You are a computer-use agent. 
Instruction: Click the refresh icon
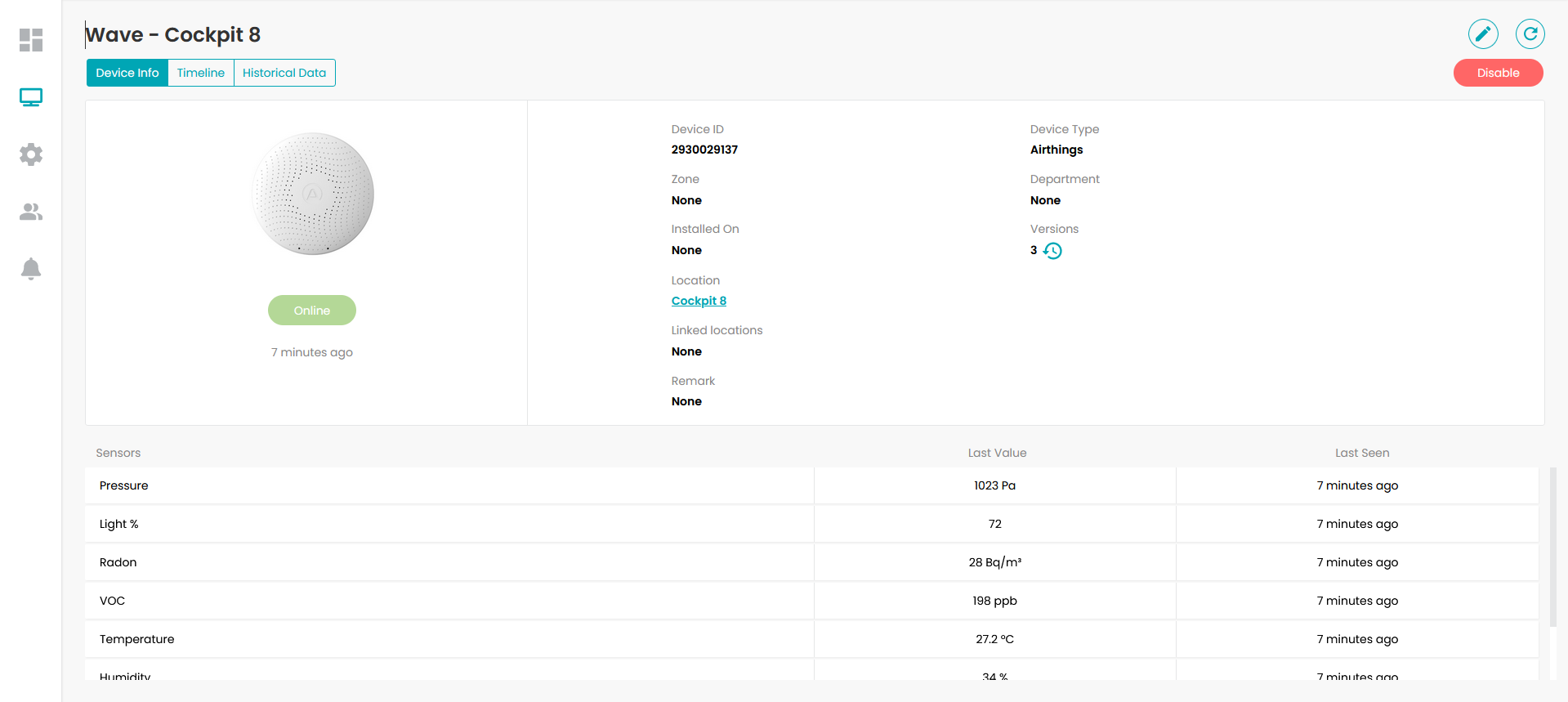pyautogui.click(x=1530, y=34)
